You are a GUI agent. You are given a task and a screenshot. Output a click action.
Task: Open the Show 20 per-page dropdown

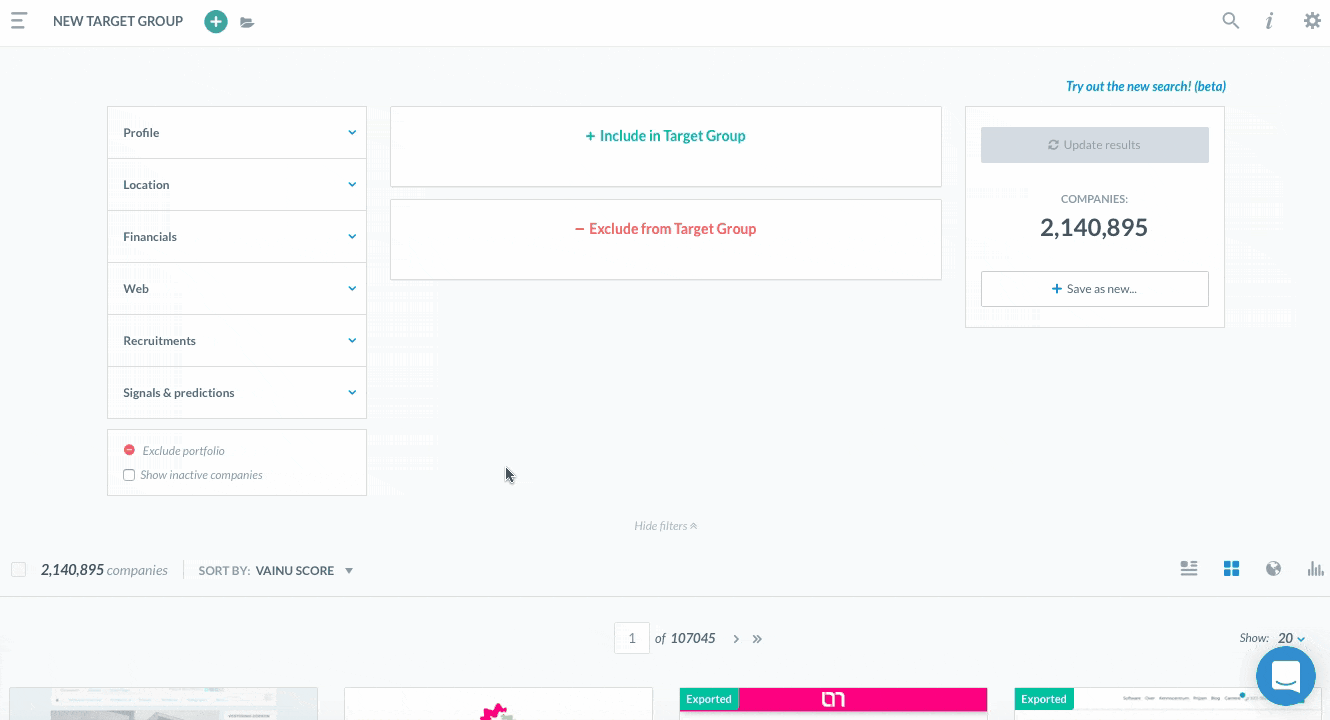click(x=1291, y=638)
